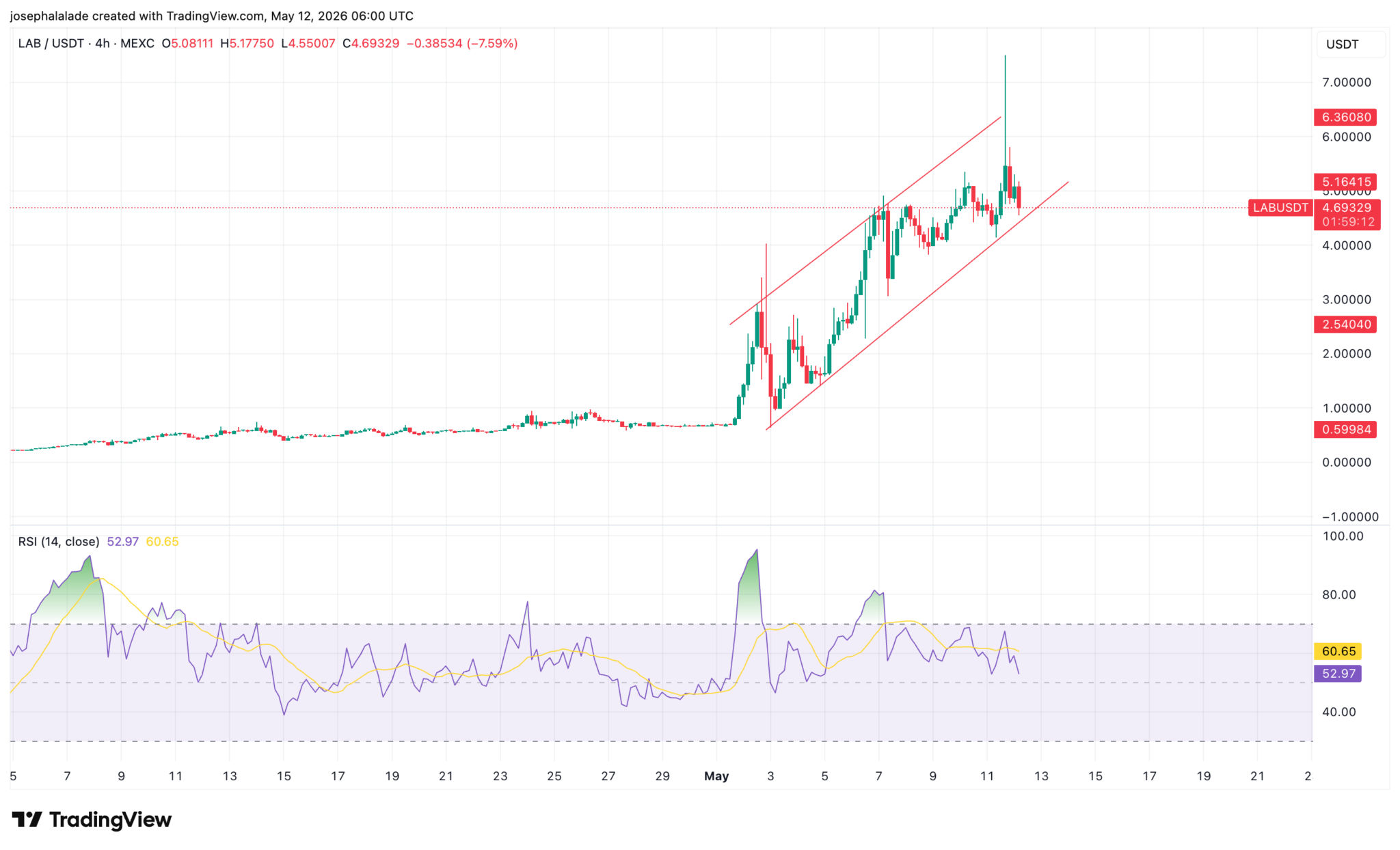Click the 7.00000 price axis tick
This screenshot has height=850, width=1400.
pyautogui.click(x=1346, y=83)
